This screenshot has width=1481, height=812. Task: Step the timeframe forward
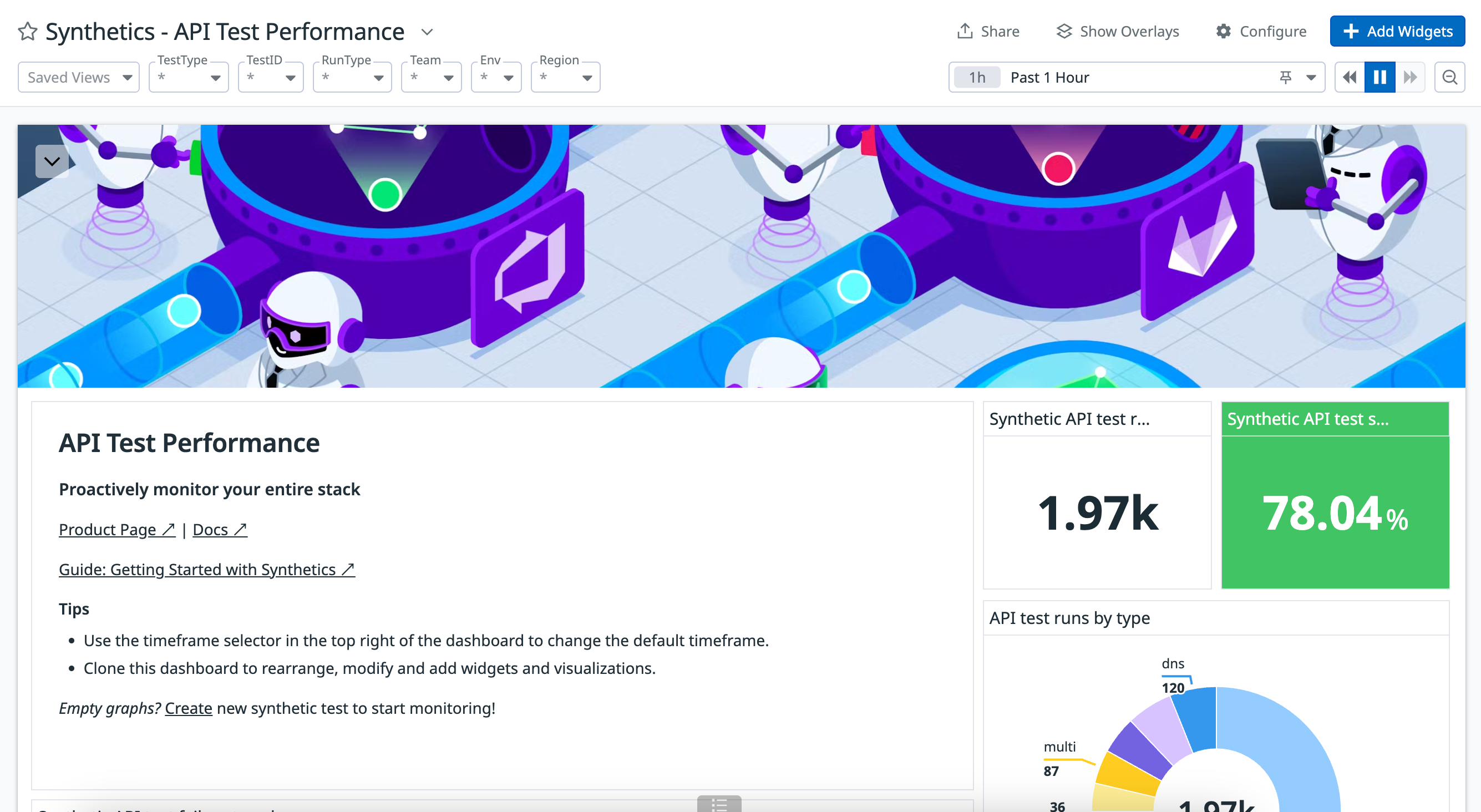1411,77
